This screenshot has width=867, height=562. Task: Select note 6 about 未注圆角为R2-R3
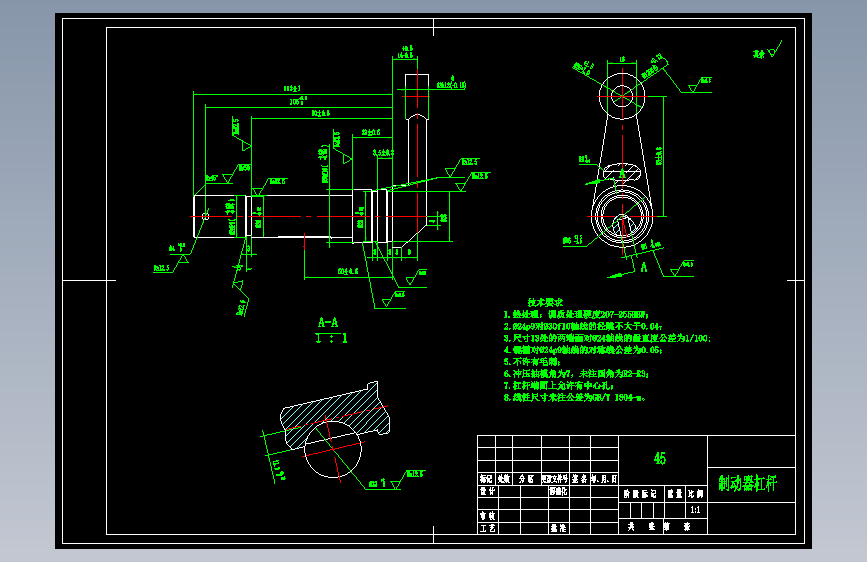pos(576,374)
